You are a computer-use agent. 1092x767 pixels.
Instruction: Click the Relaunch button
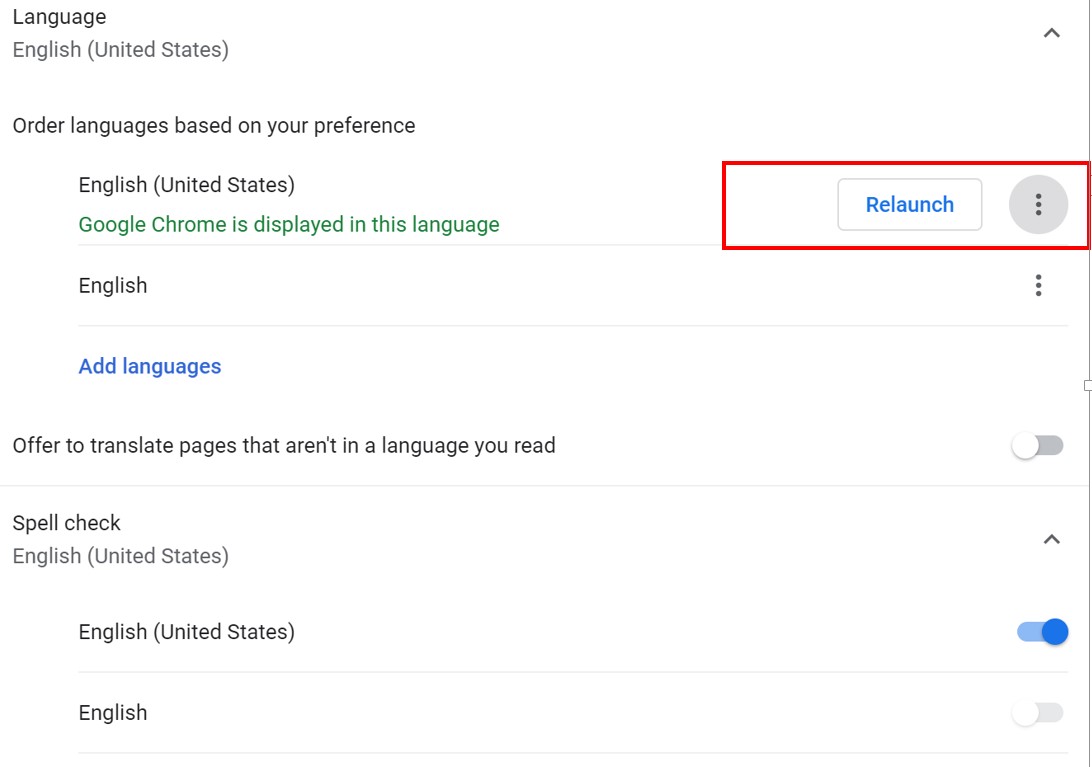tap(910, 204)
